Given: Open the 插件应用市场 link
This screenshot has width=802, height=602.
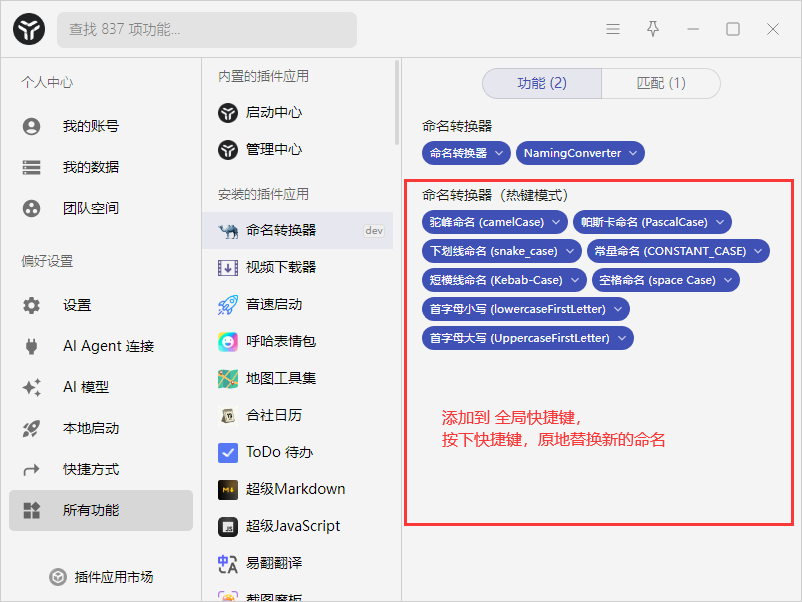Looking at the screenshot, I should [101, 577].
